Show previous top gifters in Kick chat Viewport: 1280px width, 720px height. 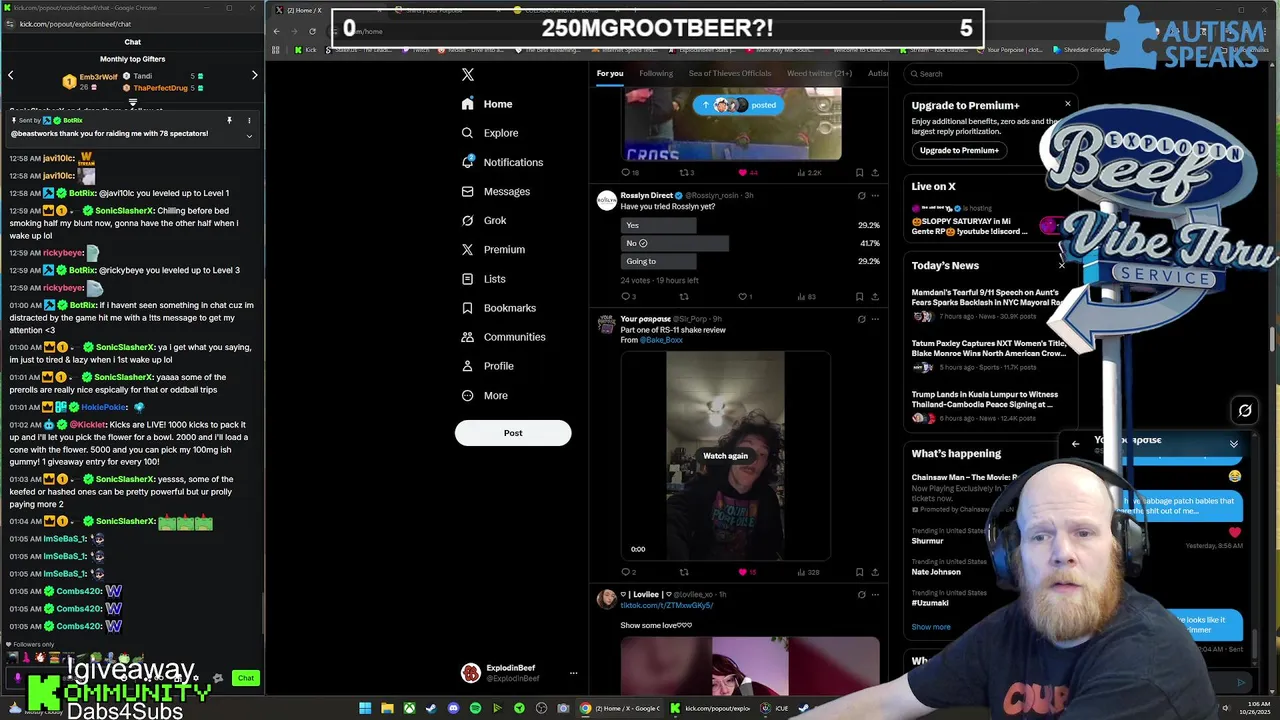11,75
